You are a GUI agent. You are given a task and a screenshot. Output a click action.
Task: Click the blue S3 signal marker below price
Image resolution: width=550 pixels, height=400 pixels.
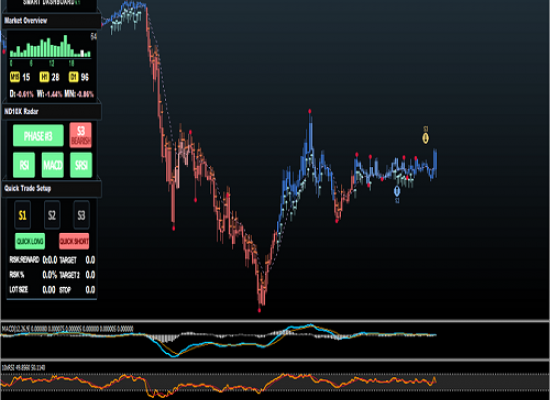pos(397,191)
